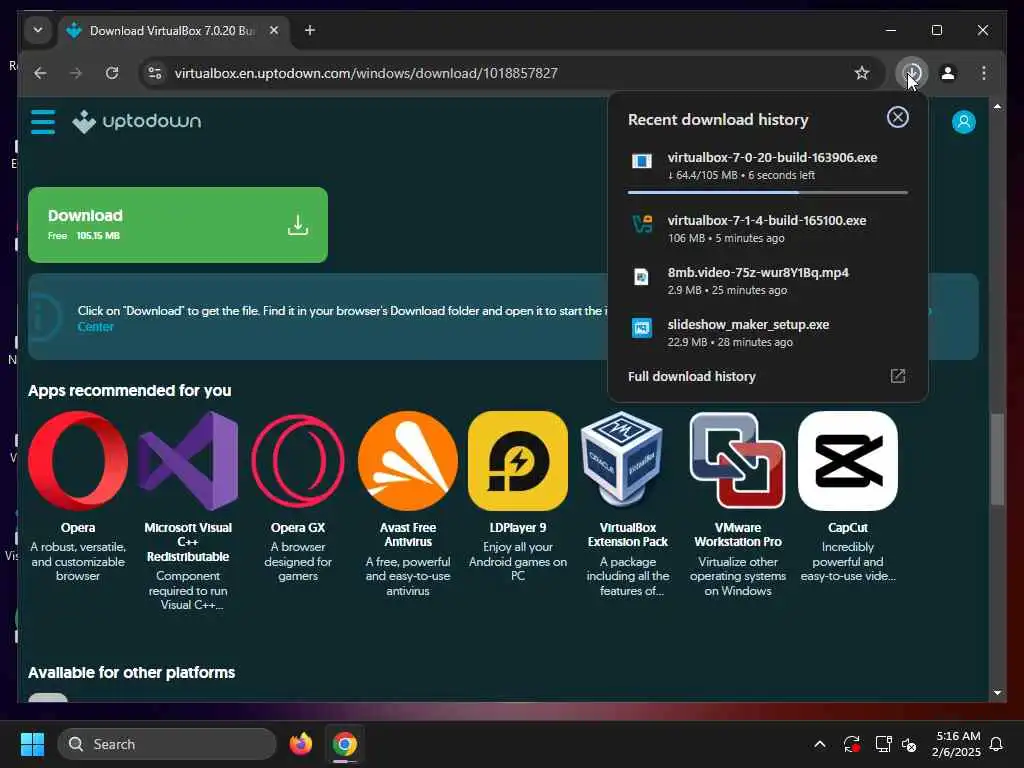Screen dimensions: 1024x768
Task: Open the Uptodown user account icon
Action: point(963,122)
